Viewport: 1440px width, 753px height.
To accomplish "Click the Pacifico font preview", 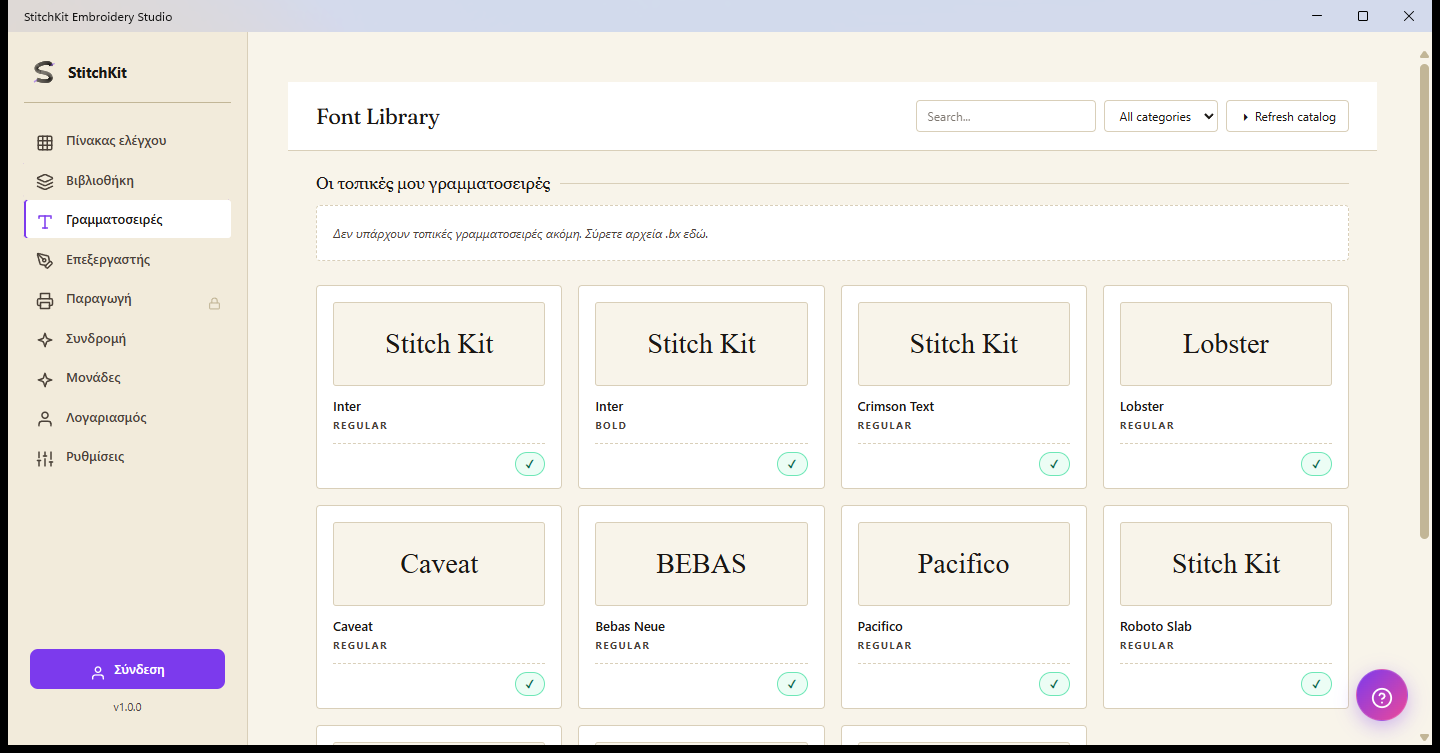I will tap(964, 564).
